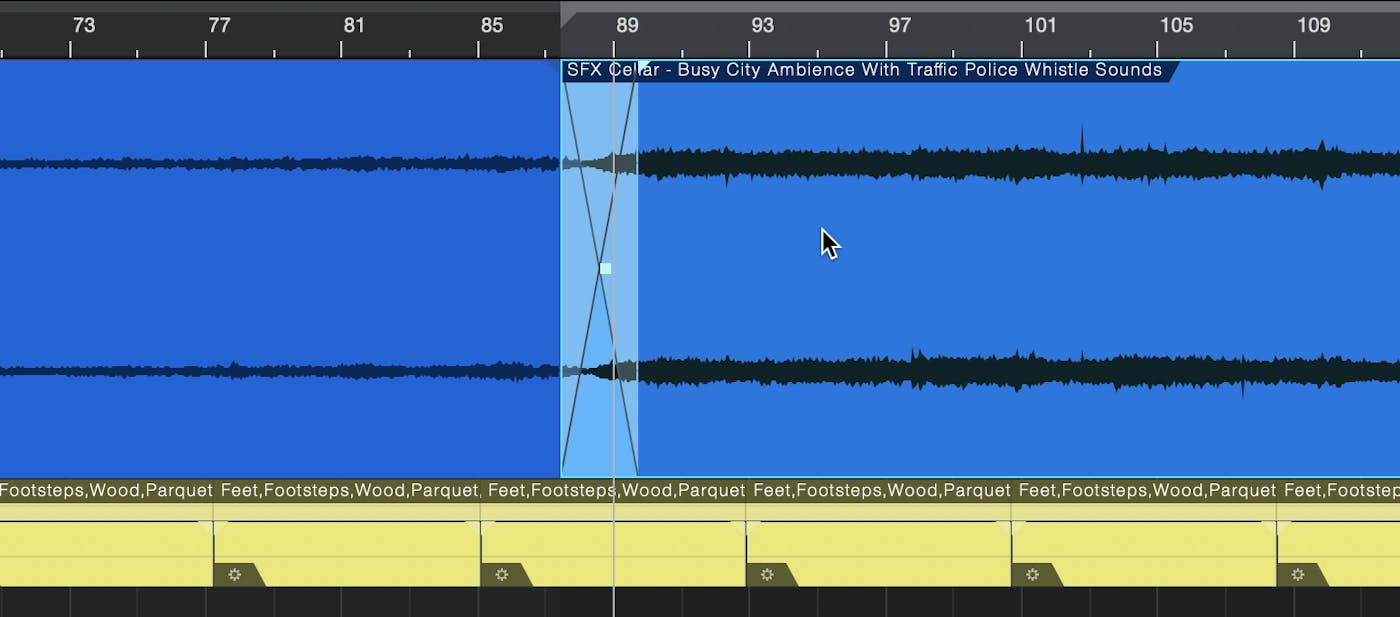1400x617 pixels.
Task: Jump to bar 85 on the ruler
Action: [x=491, y=26]
